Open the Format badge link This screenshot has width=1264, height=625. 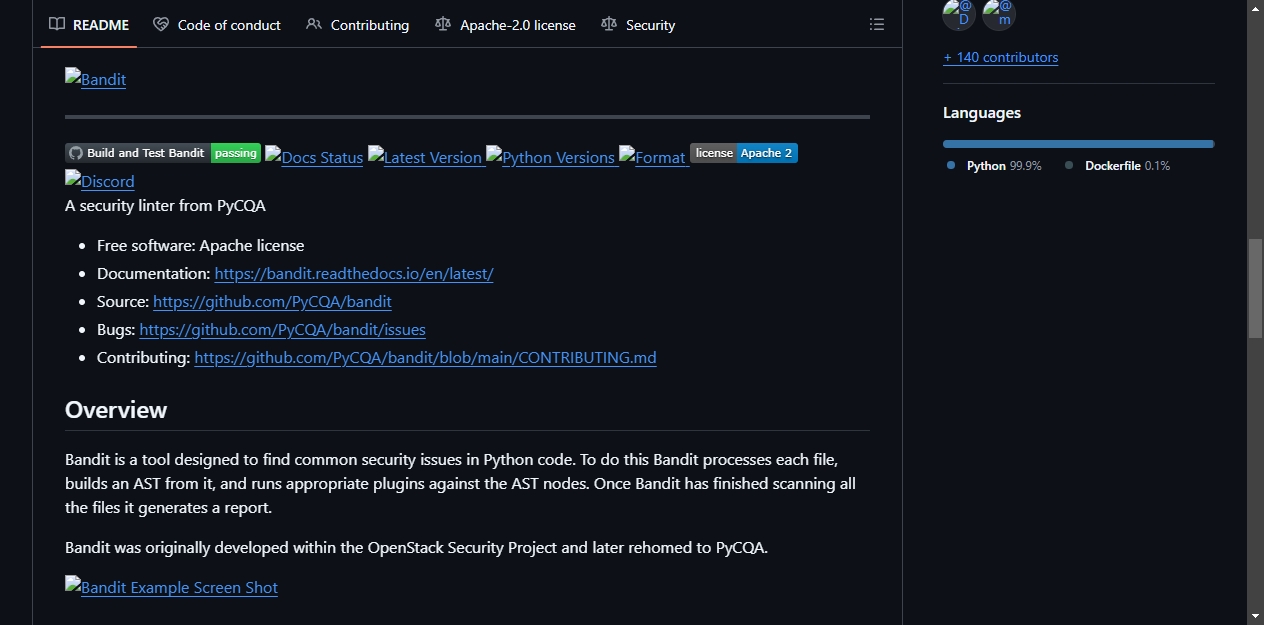(652, 157)
